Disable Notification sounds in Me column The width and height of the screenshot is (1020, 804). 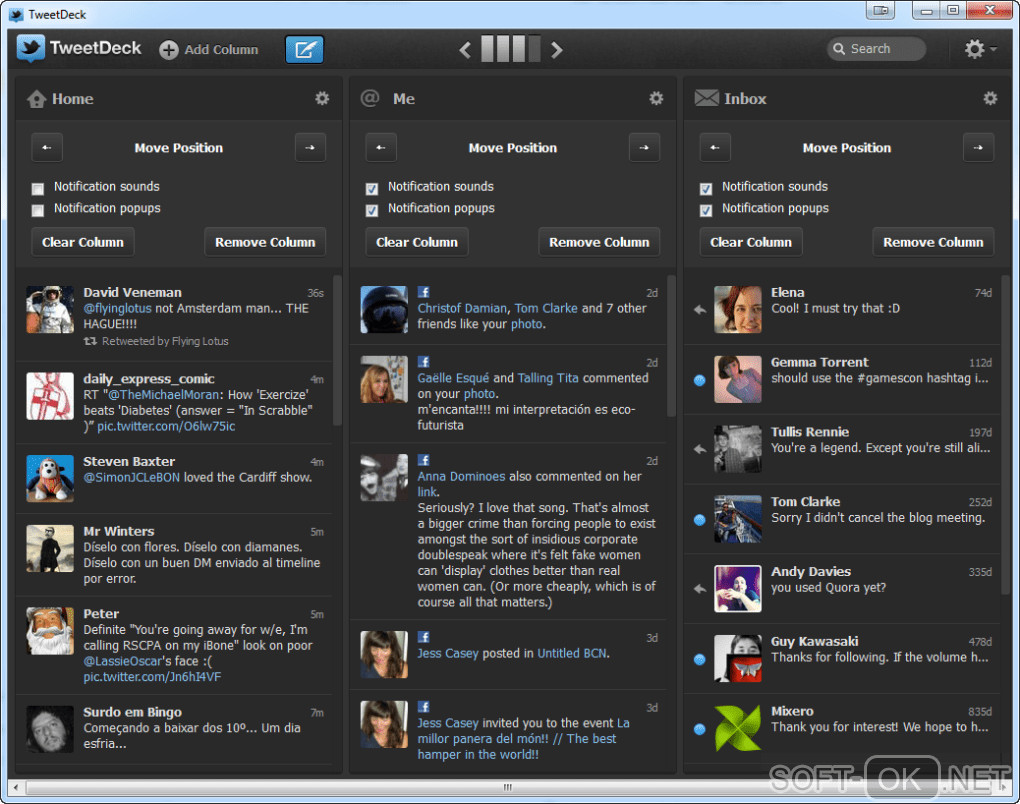click(x=371, y=189)
